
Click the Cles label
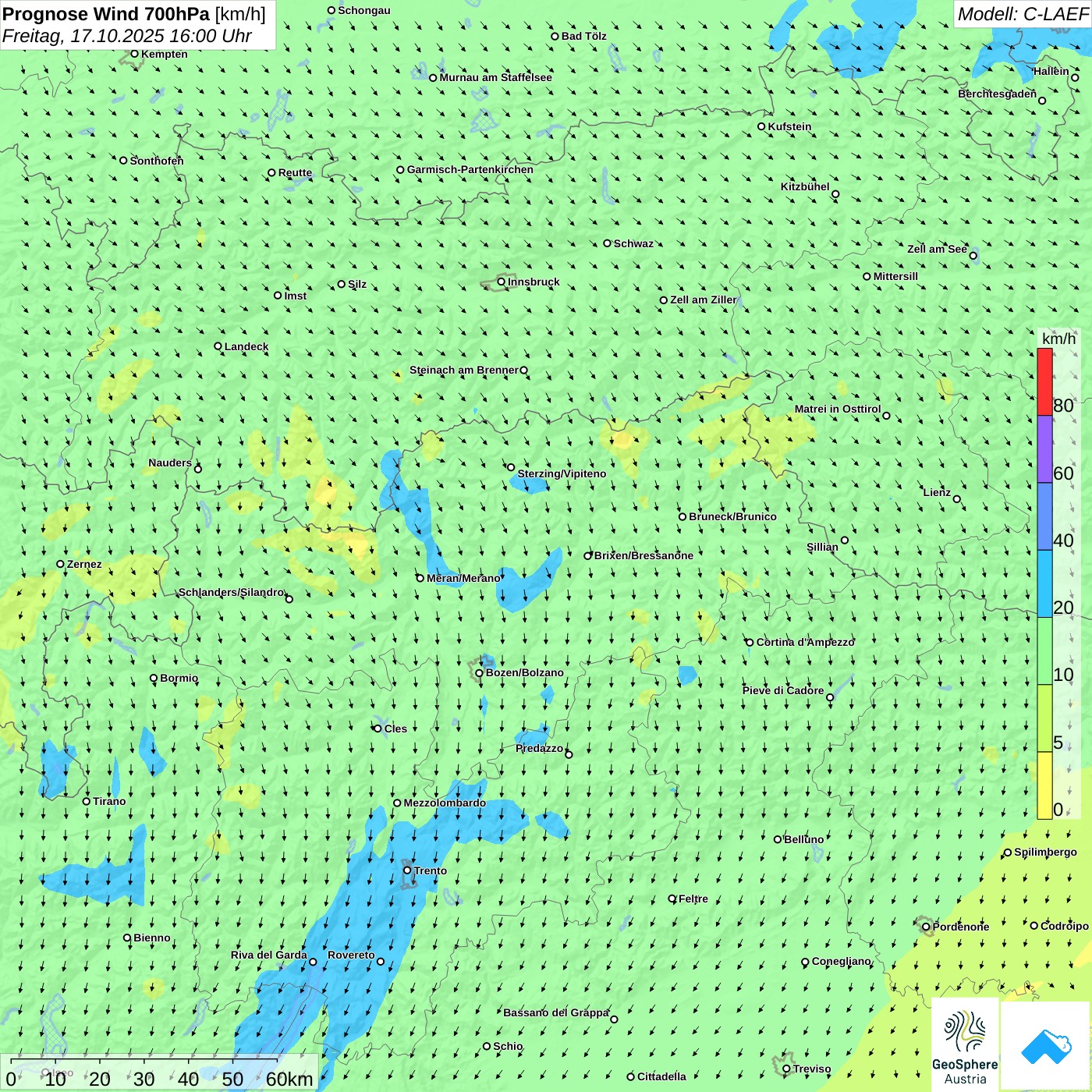395,729
